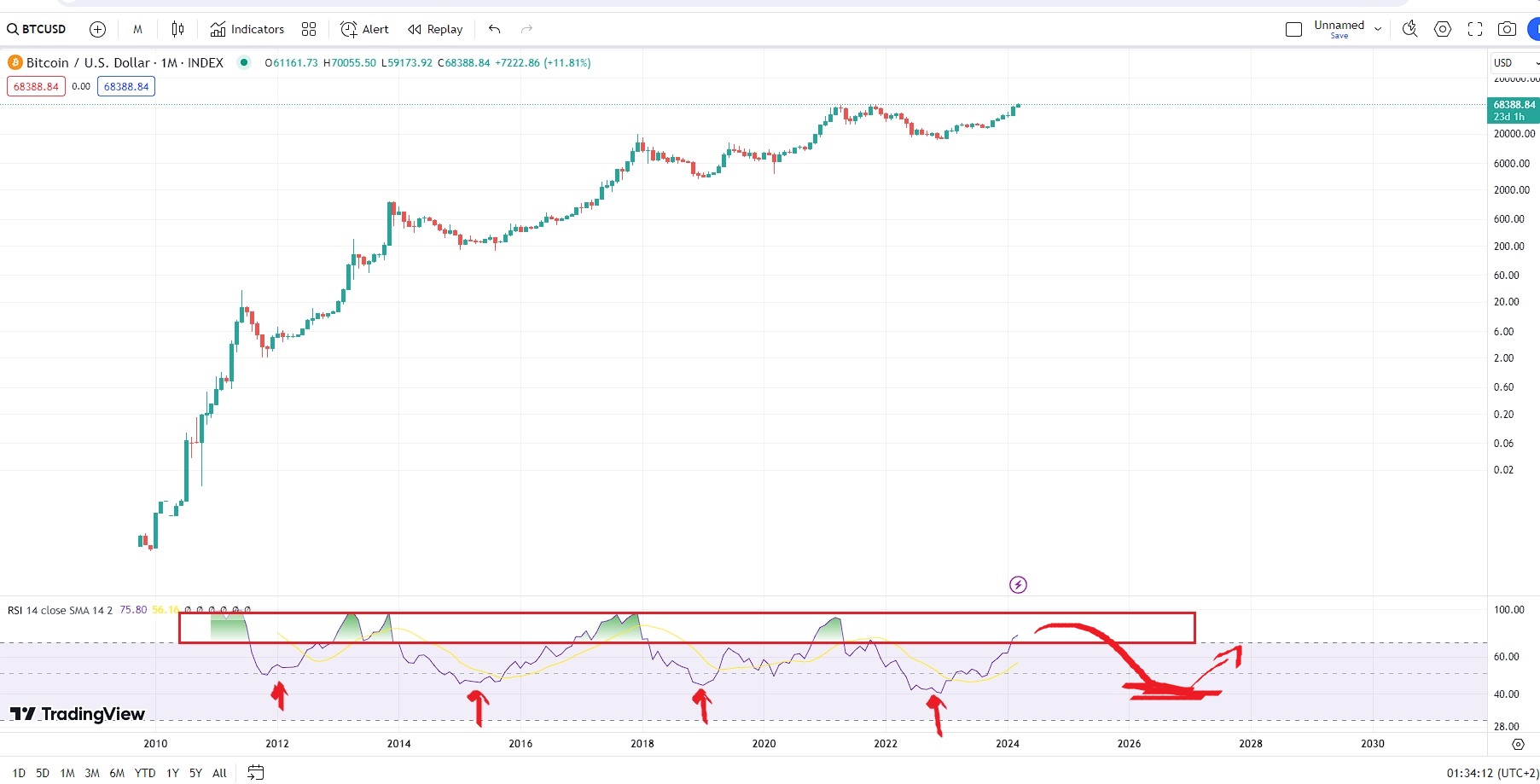Click the Indicators button
Screen dimensions: 1540x784
tap(247, 29)
